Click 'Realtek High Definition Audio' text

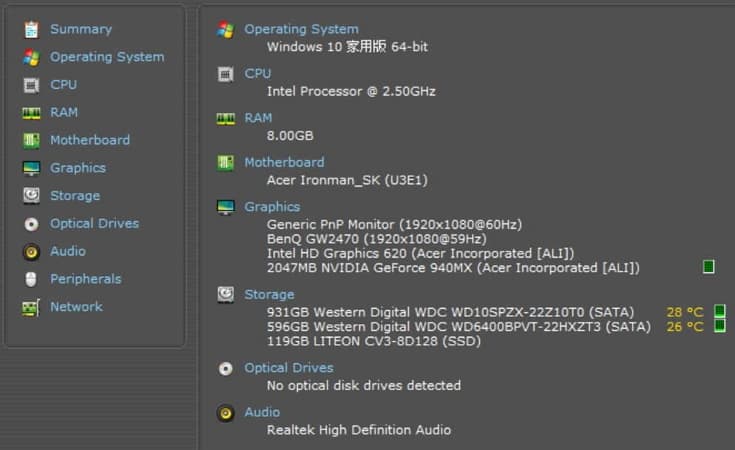tap(359, 430)
